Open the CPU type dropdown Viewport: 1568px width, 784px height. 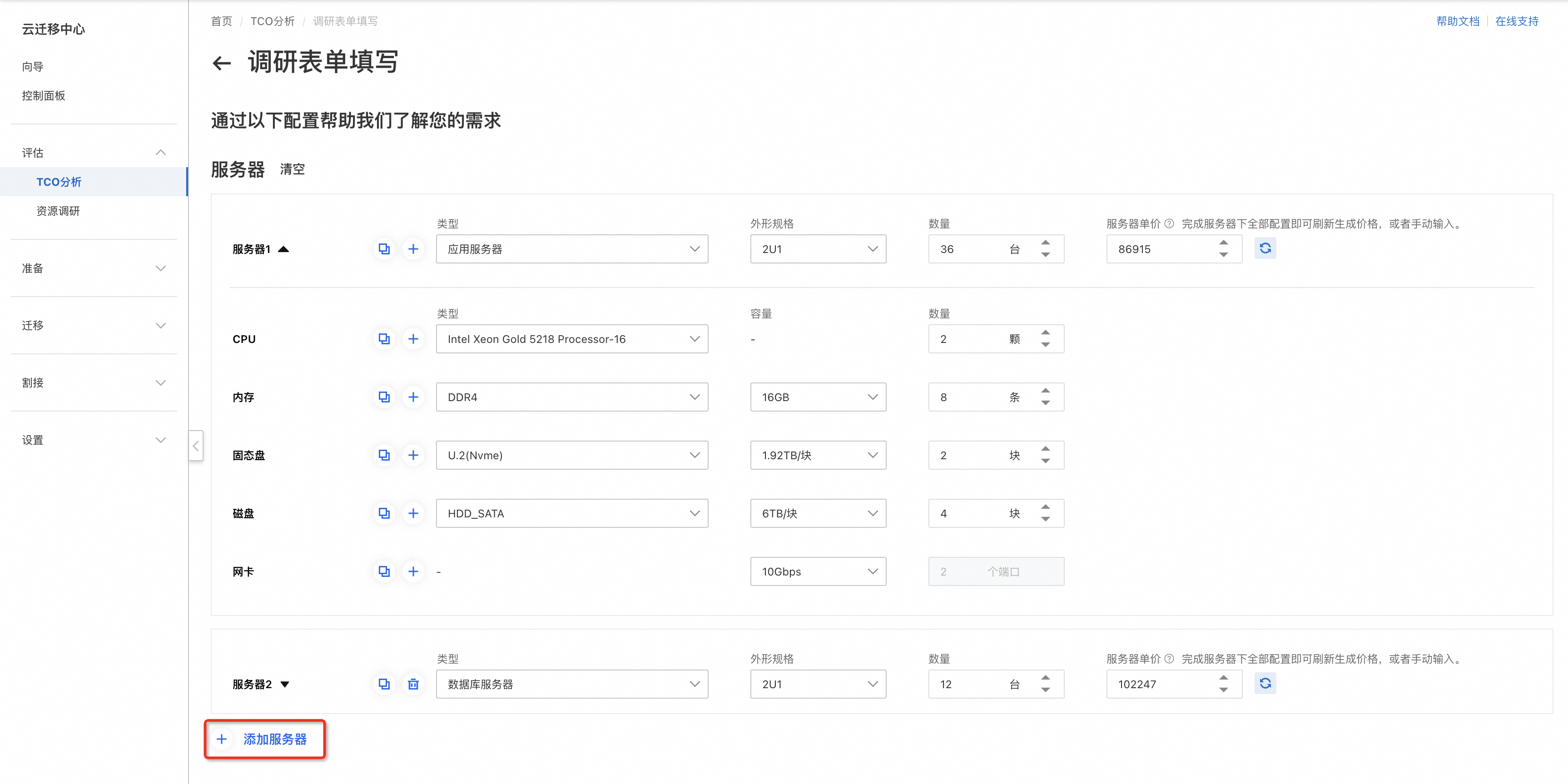pos(571,338)
